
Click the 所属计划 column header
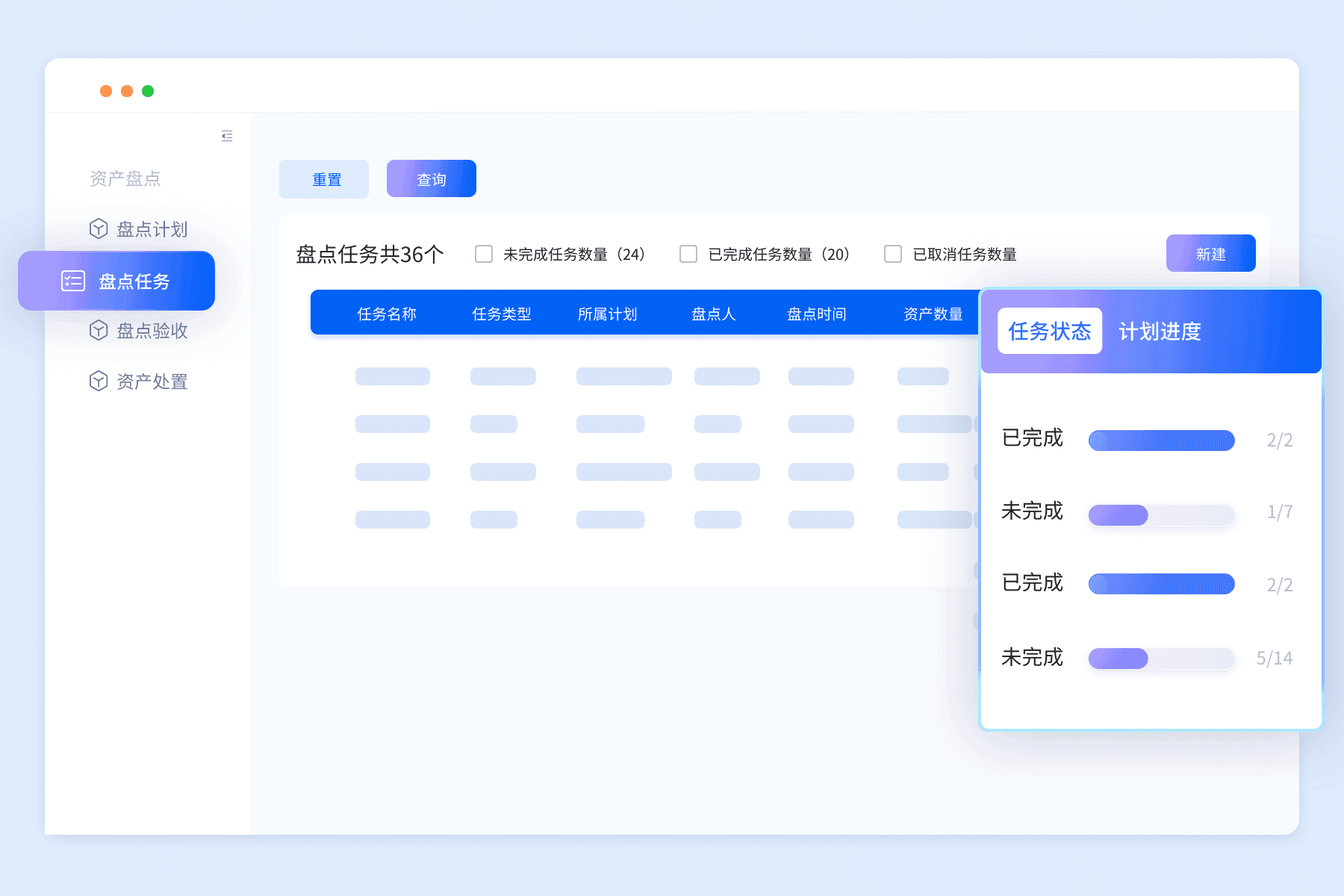(607, 314)
